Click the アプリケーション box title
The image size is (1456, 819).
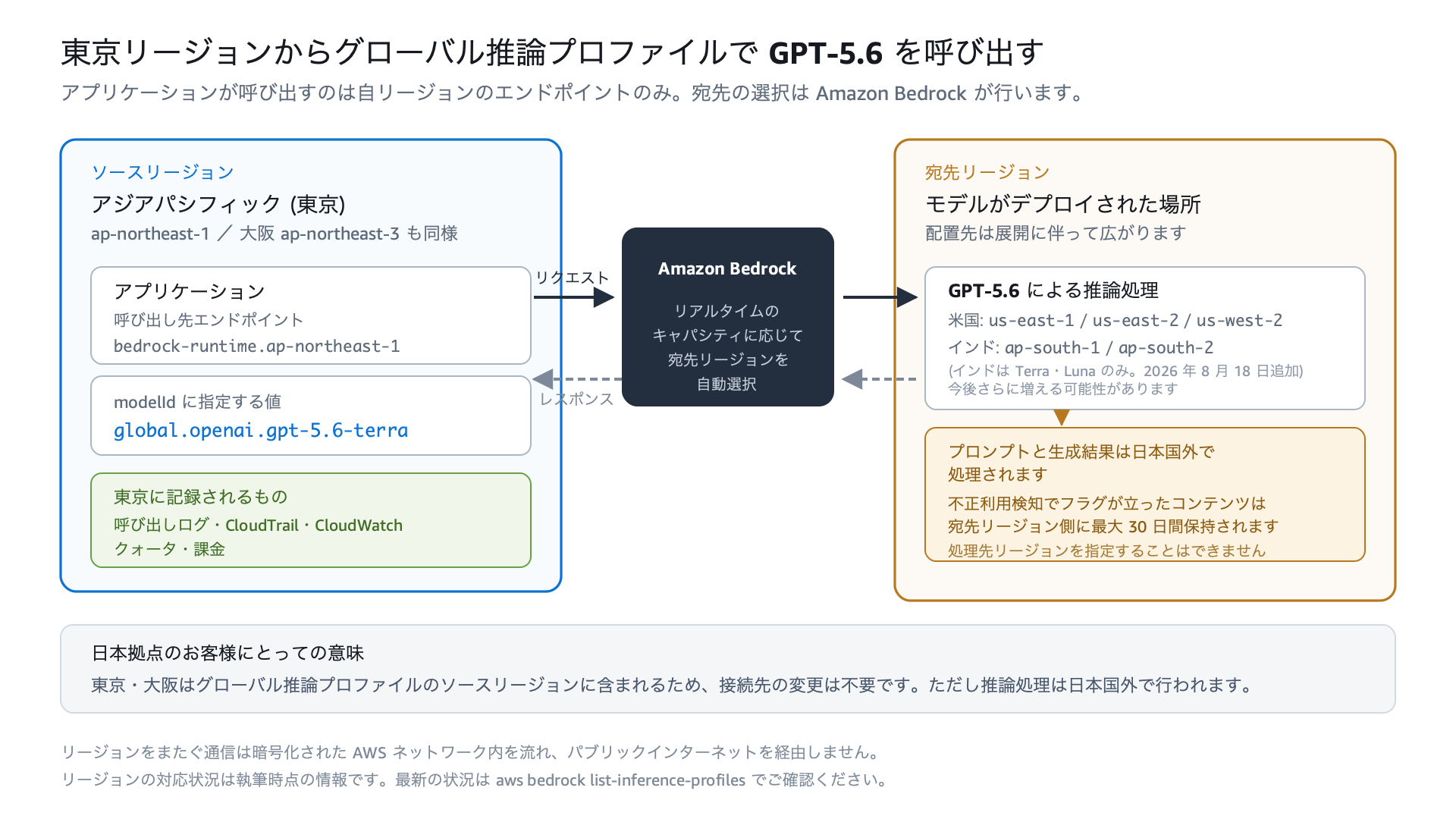pyautogui.click(x=190, y=291)
